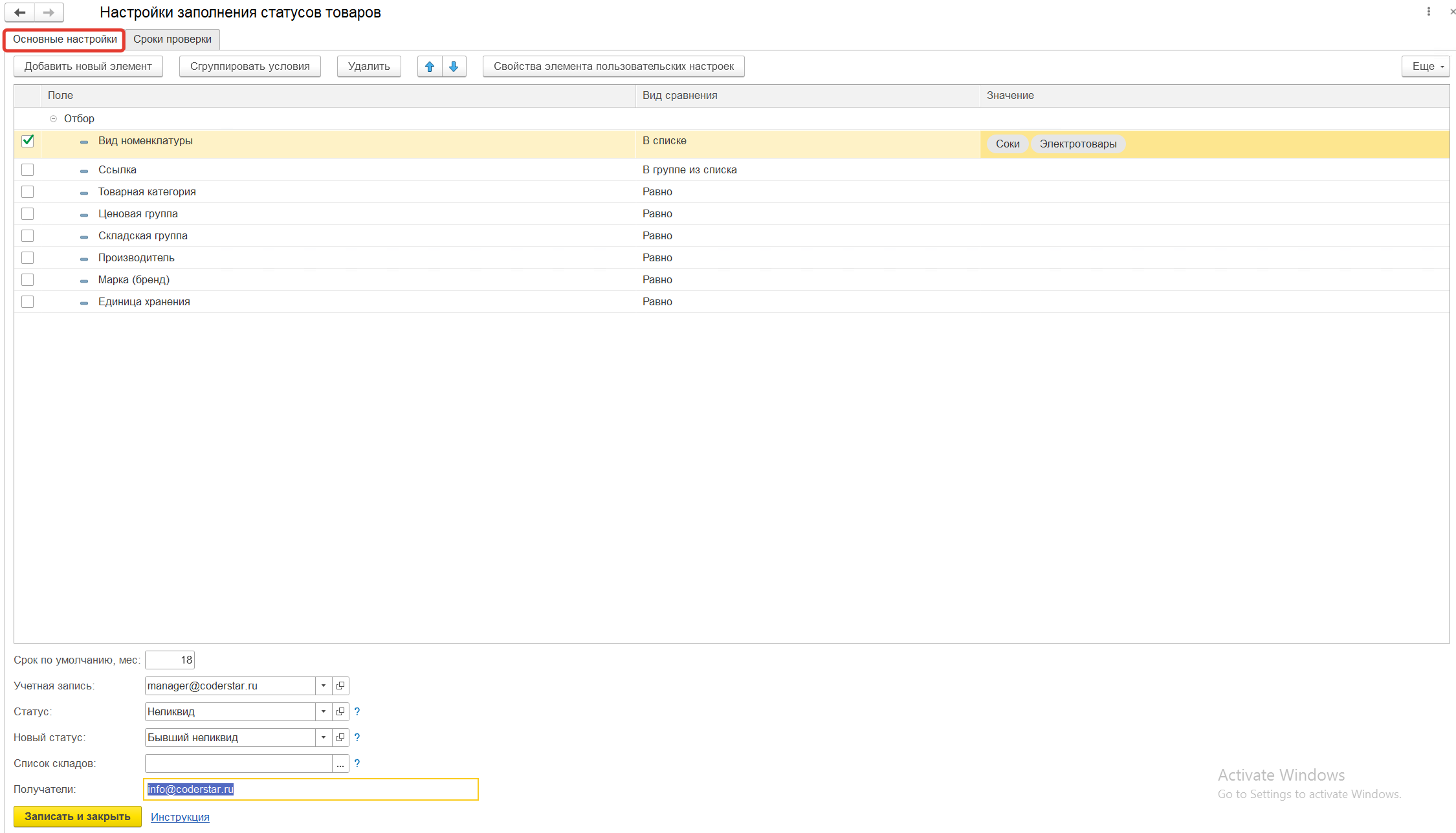Screen dimensions: 1456x833
Task: Move element down with blue arrow
Action: [454, 66]
